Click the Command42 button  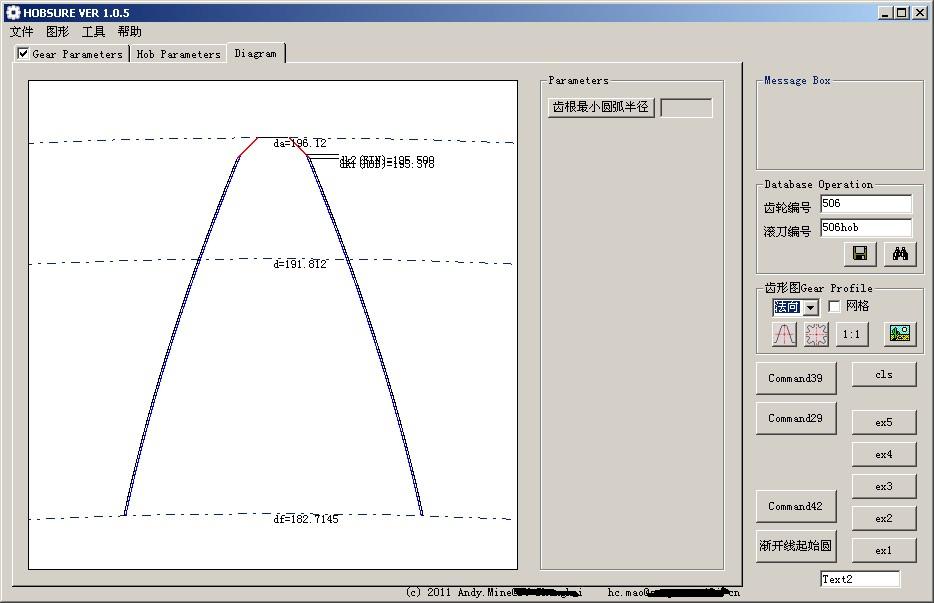(796, 506)
